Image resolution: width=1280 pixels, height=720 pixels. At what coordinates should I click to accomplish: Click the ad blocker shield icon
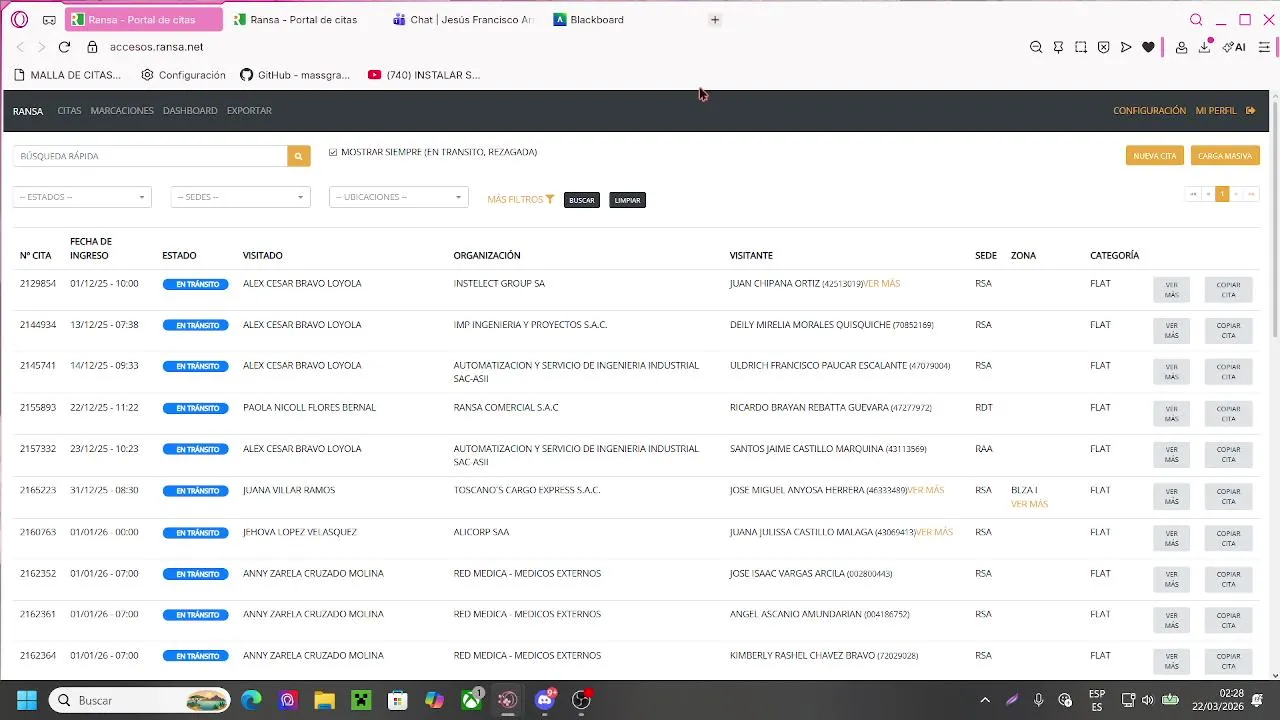pos(1103,47)
